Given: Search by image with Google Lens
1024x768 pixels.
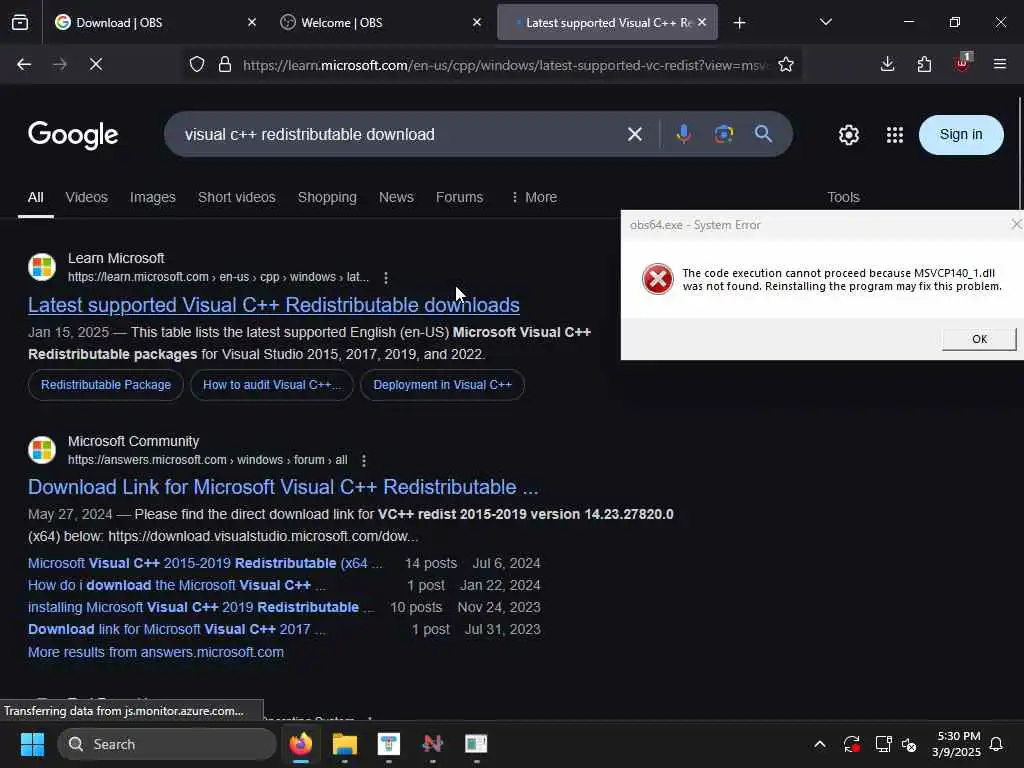Looking at the screenshot, I should 724,135.
